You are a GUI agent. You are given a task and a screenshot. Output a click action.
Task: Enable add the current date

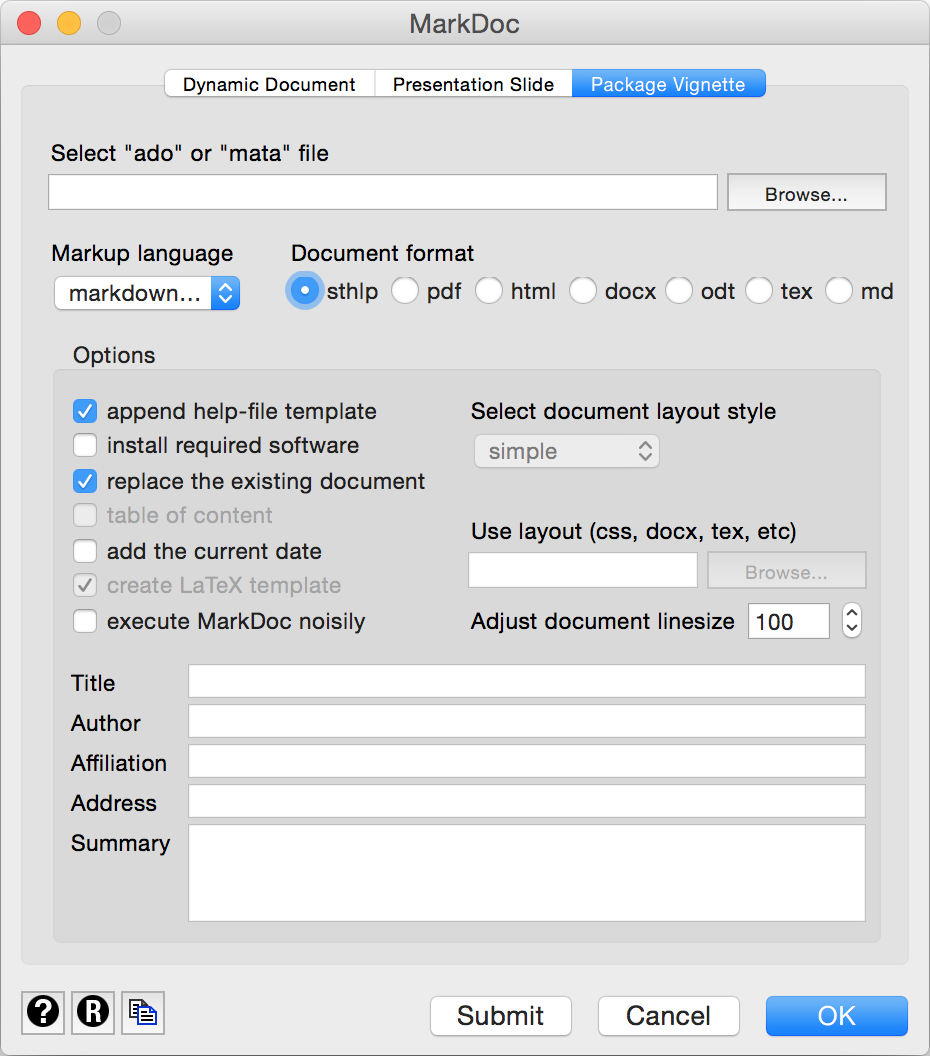85,551
